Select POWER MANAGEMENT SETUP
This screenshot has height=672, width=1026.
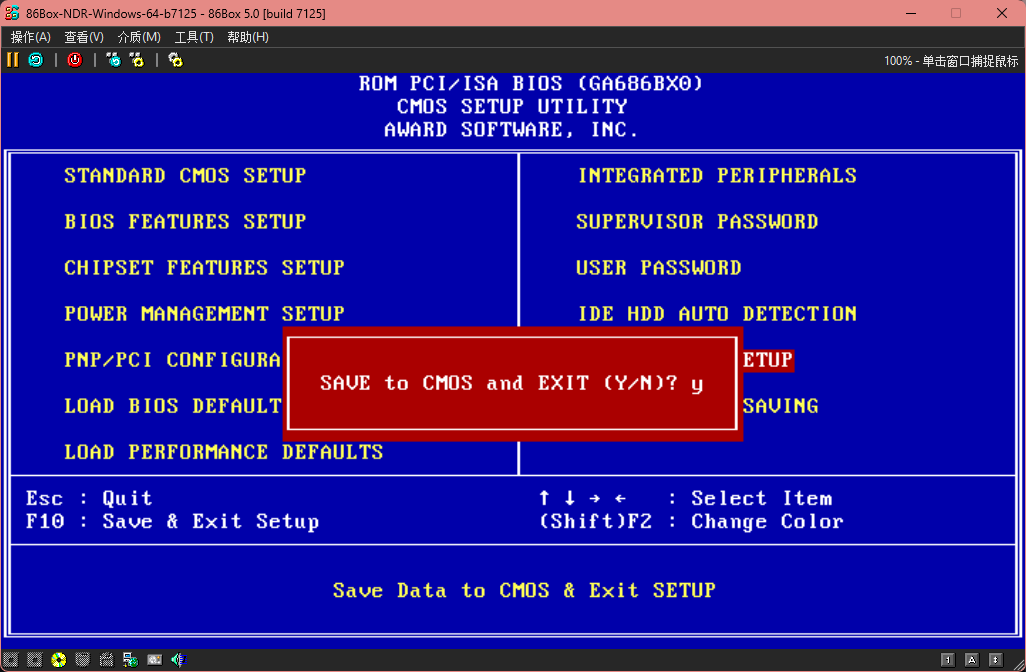pyautogui.click(x=204, y=313)
